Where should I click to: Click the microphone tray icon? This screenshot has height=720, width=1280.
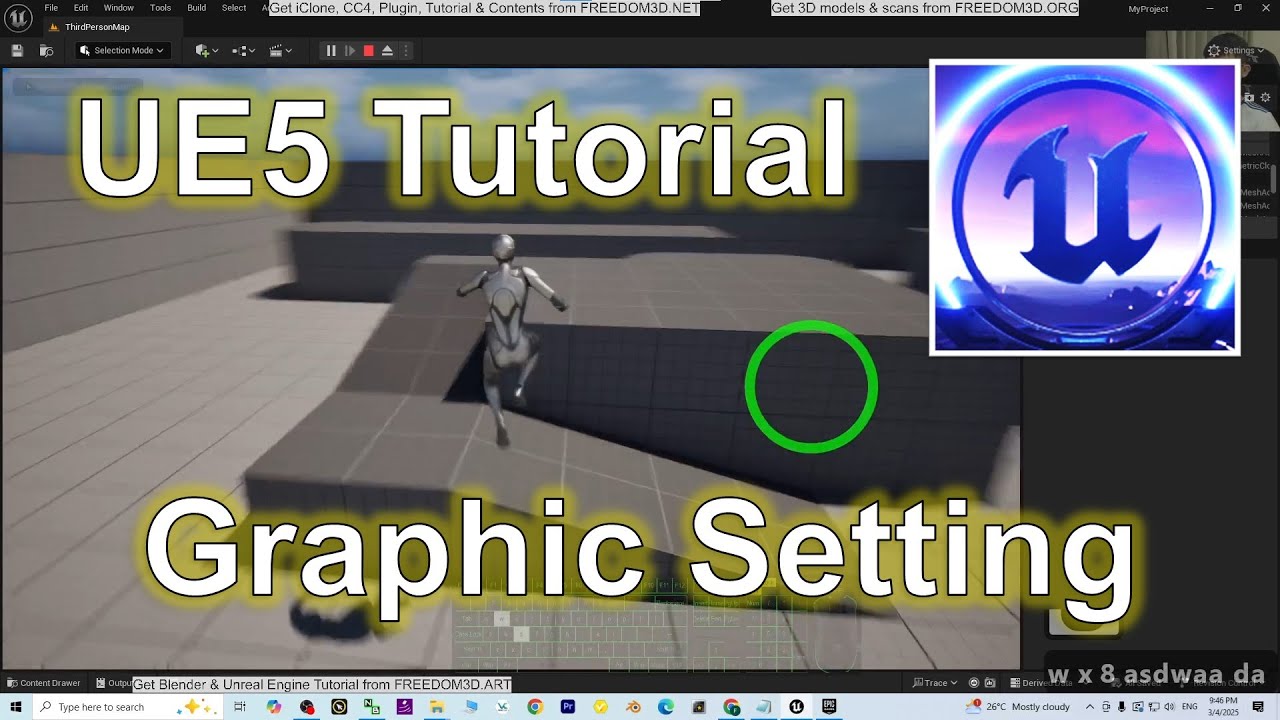click(1122, 707)
